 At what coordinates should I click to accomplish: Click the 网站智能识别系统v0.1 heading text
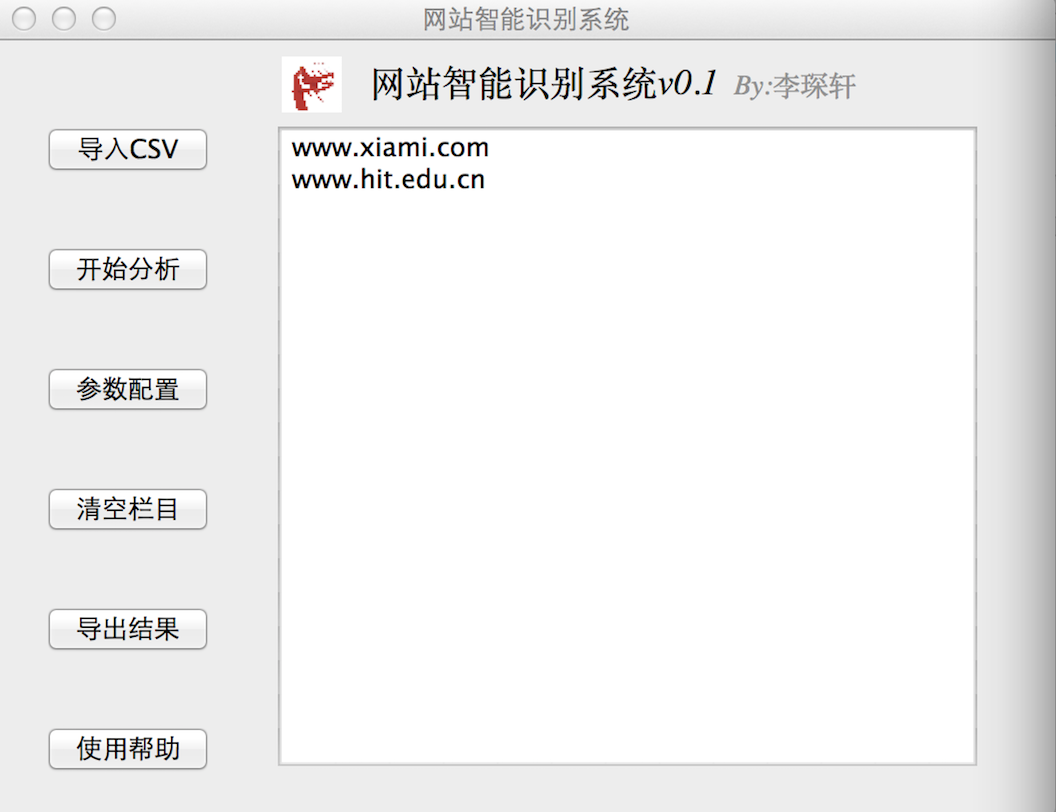coord(543,85)
